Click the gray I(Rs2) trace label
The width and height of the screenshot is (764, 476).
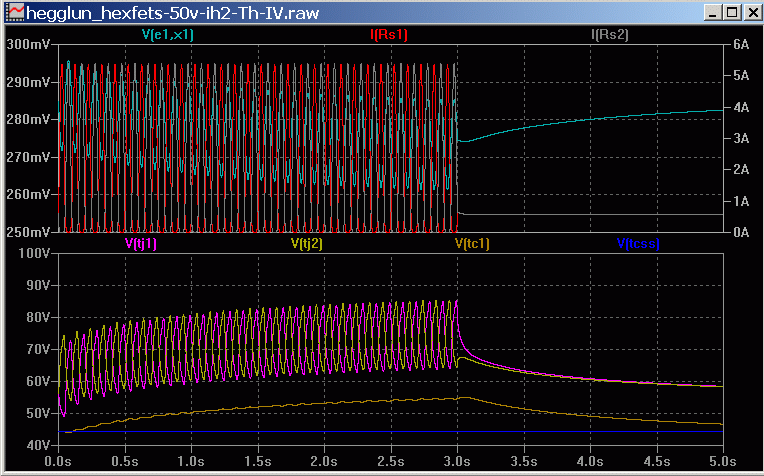tap(610, 35)
